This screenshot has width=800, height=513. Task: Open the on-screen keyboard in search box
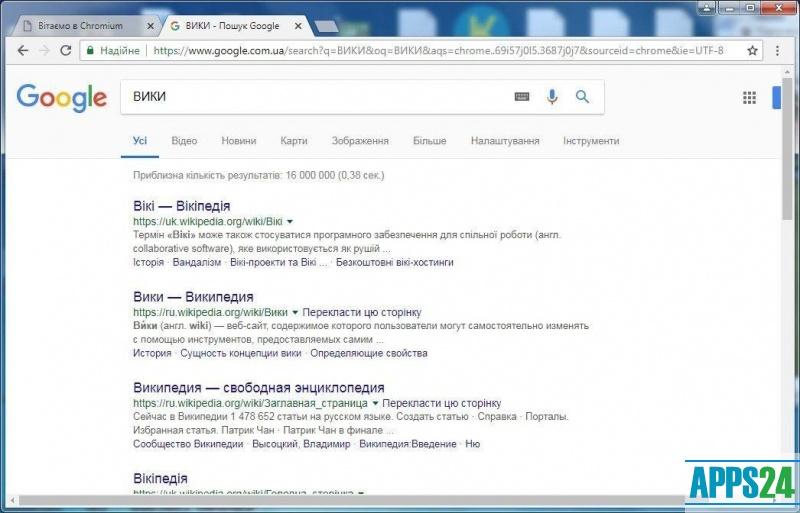click(x=522, y=97)
